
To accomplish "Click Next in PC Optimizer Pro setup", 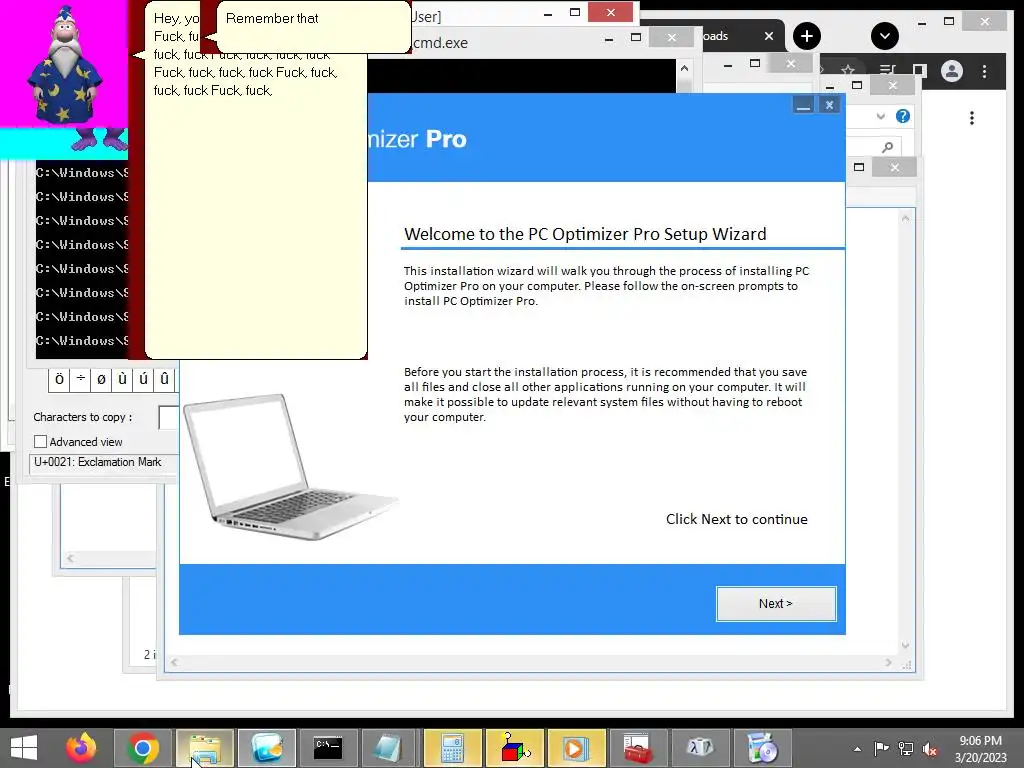I will click(776, 603).
